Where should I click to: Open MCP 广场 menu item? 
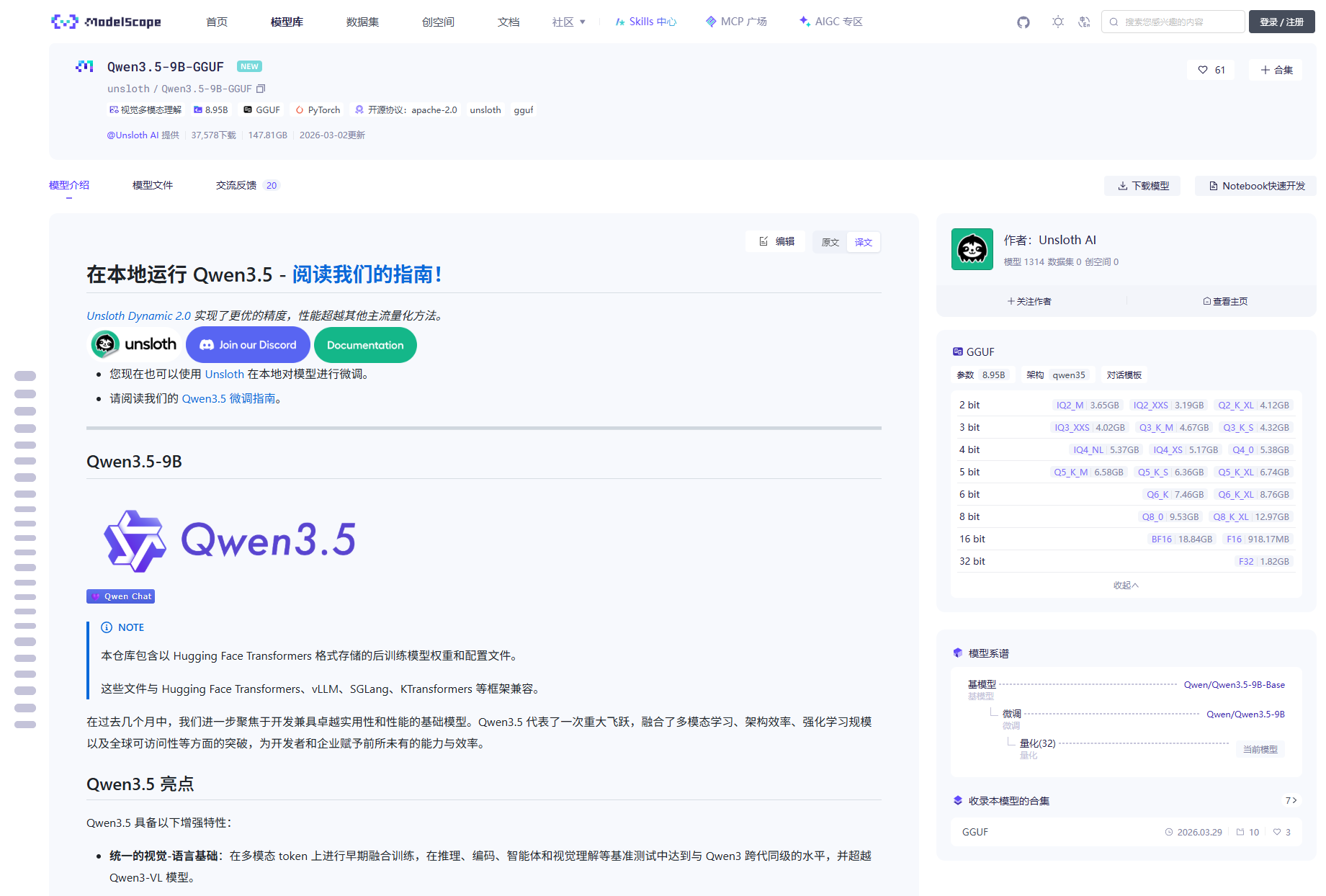tap(736, 22)
